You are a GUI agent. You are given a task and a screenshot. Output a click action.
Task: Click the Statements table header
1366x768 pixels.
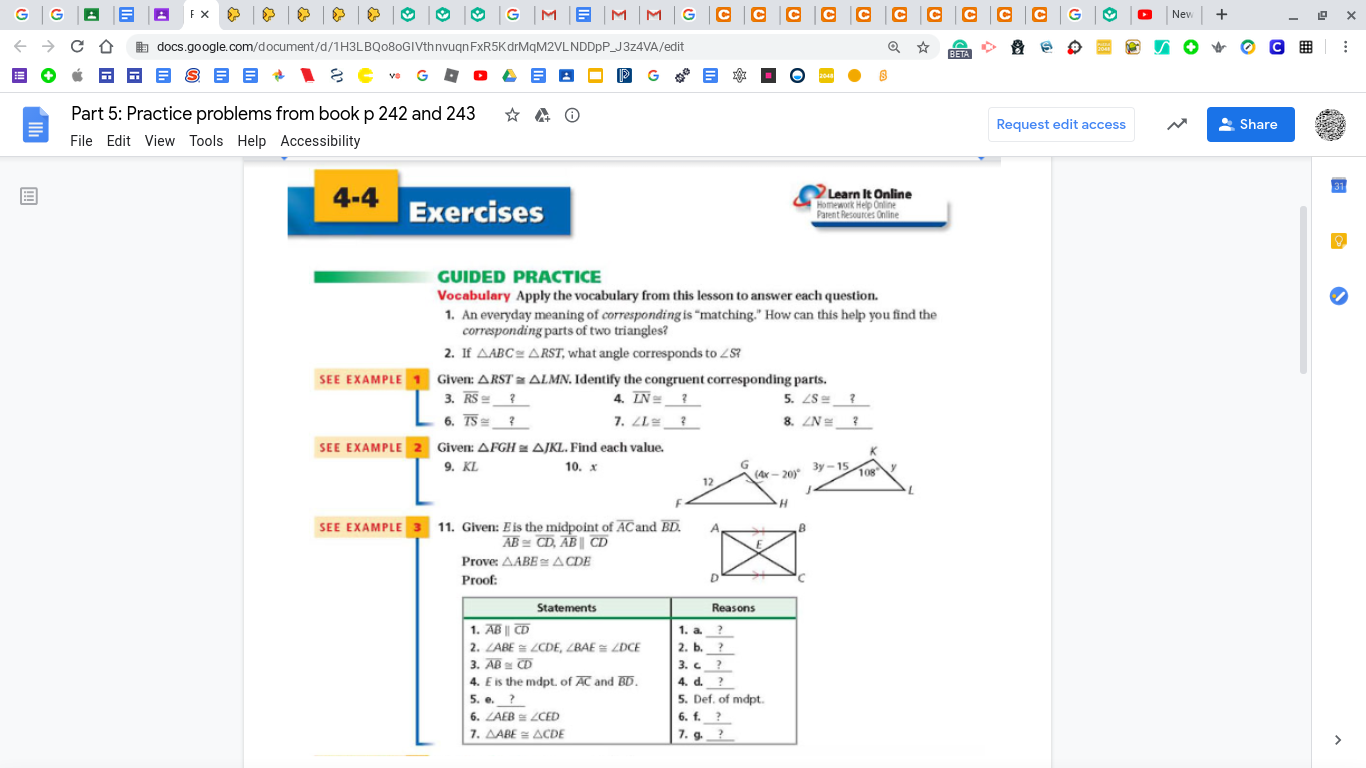click(567, 608)
